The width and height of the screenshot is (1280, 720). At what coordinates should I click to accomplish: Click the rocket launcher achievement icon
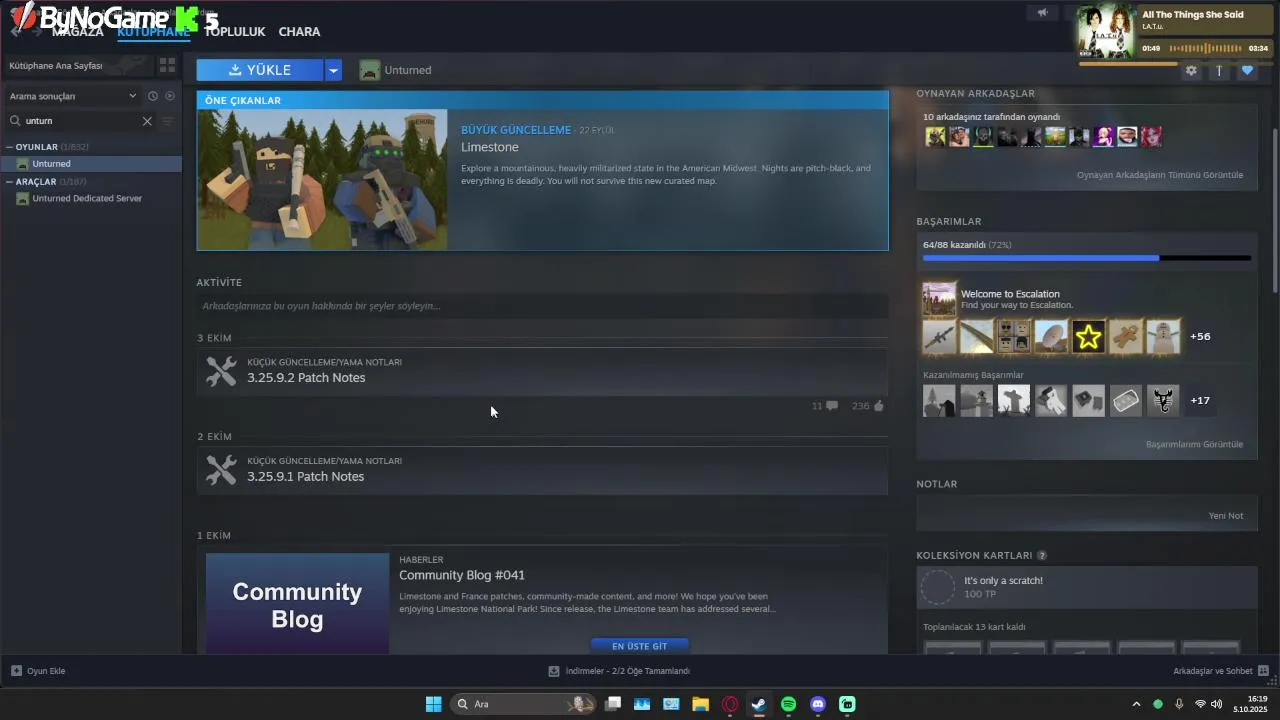(939, 337)
